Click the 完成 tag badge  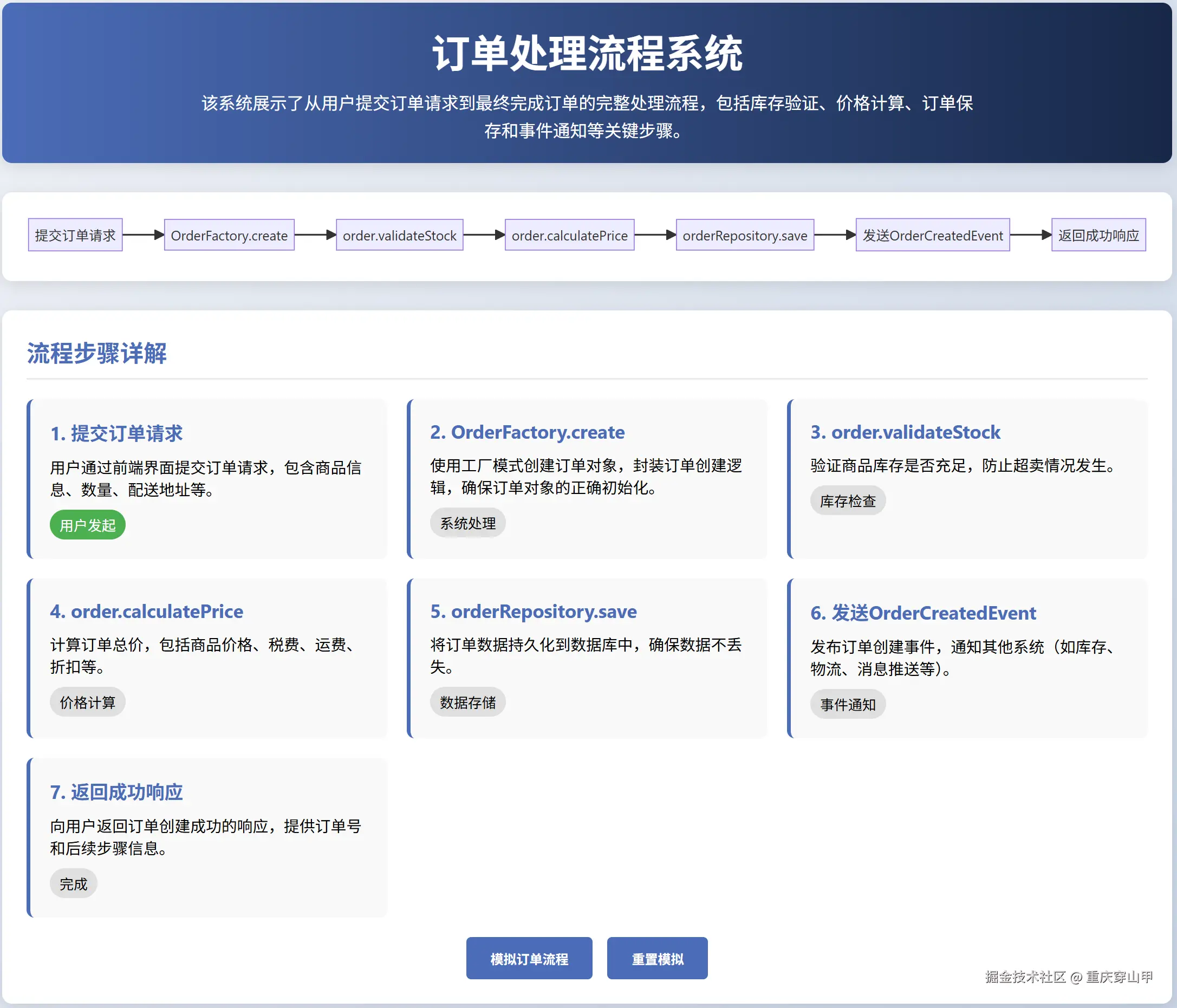pyautogui.click(x=73, y=883)
